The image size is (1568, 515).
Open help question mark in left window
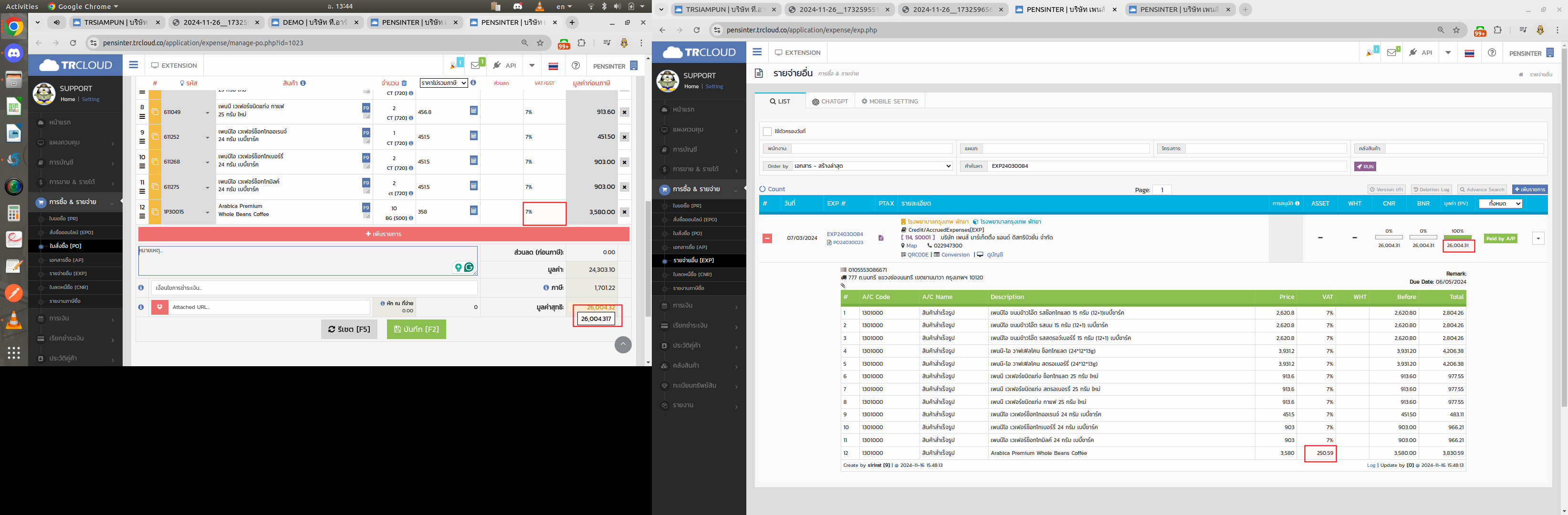575,65
